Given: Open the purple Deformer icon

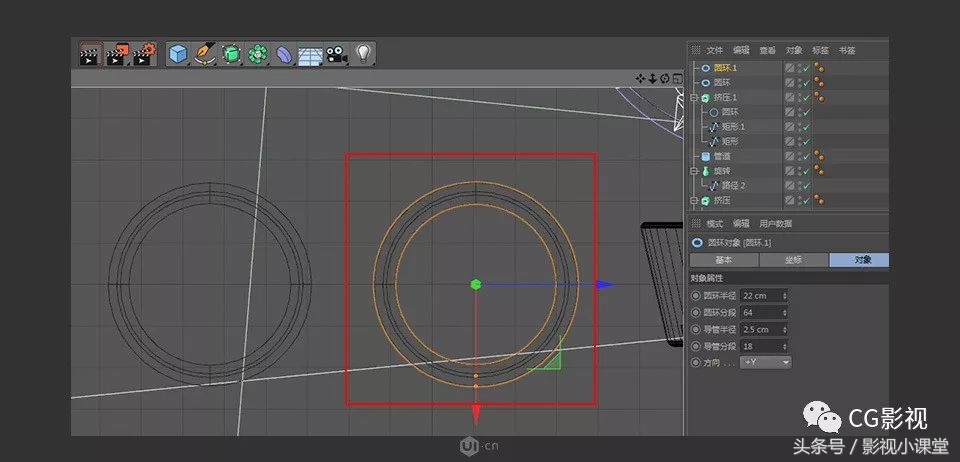Looking at the screenshot, I should (x=284, y=54).
